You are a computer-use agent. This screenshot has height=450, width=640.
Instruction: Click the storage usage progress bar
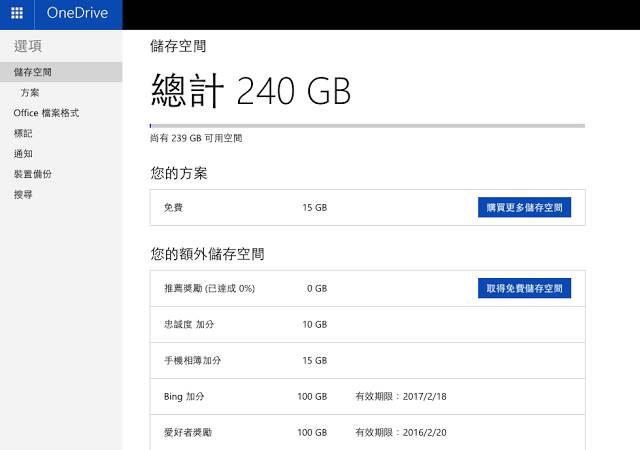pyautogui.click(x=367, y=126)
